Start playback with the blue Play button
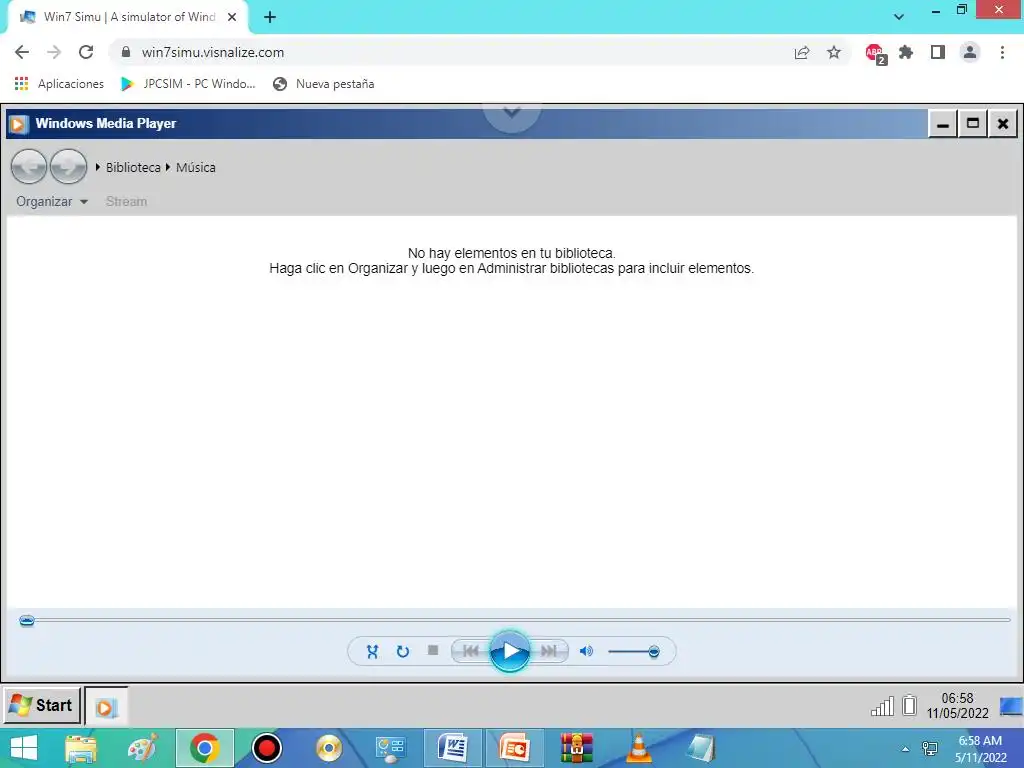The width and height of the screenshot is (1024, 768). [x=510, y=651]
